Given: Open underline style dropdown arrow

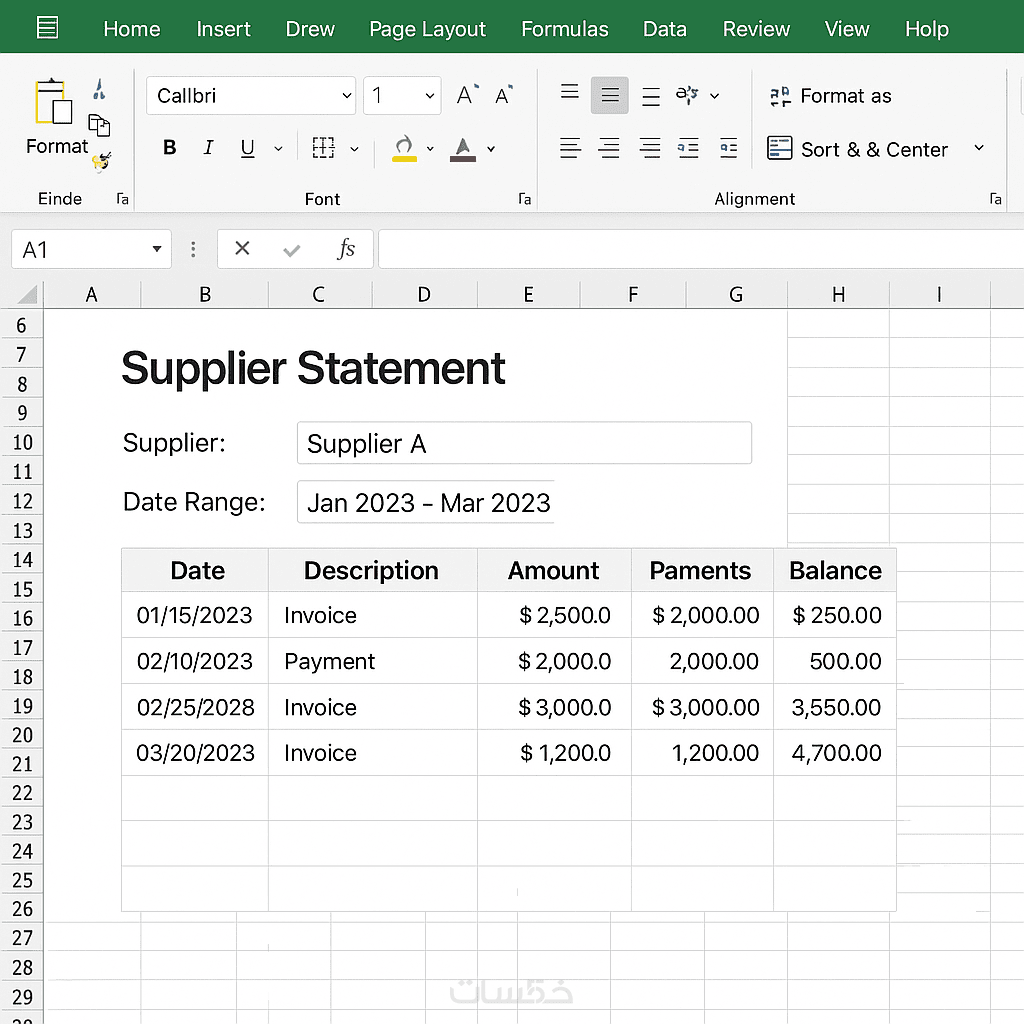Looking at the screenshot, I should 278,149.
